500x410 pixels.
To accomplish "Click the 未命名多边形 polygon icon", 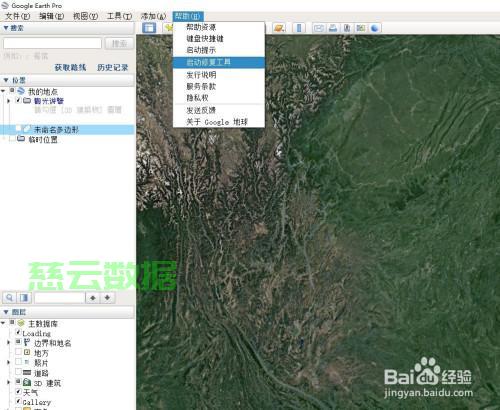I will pyautogui.click(x=27, y=129).
